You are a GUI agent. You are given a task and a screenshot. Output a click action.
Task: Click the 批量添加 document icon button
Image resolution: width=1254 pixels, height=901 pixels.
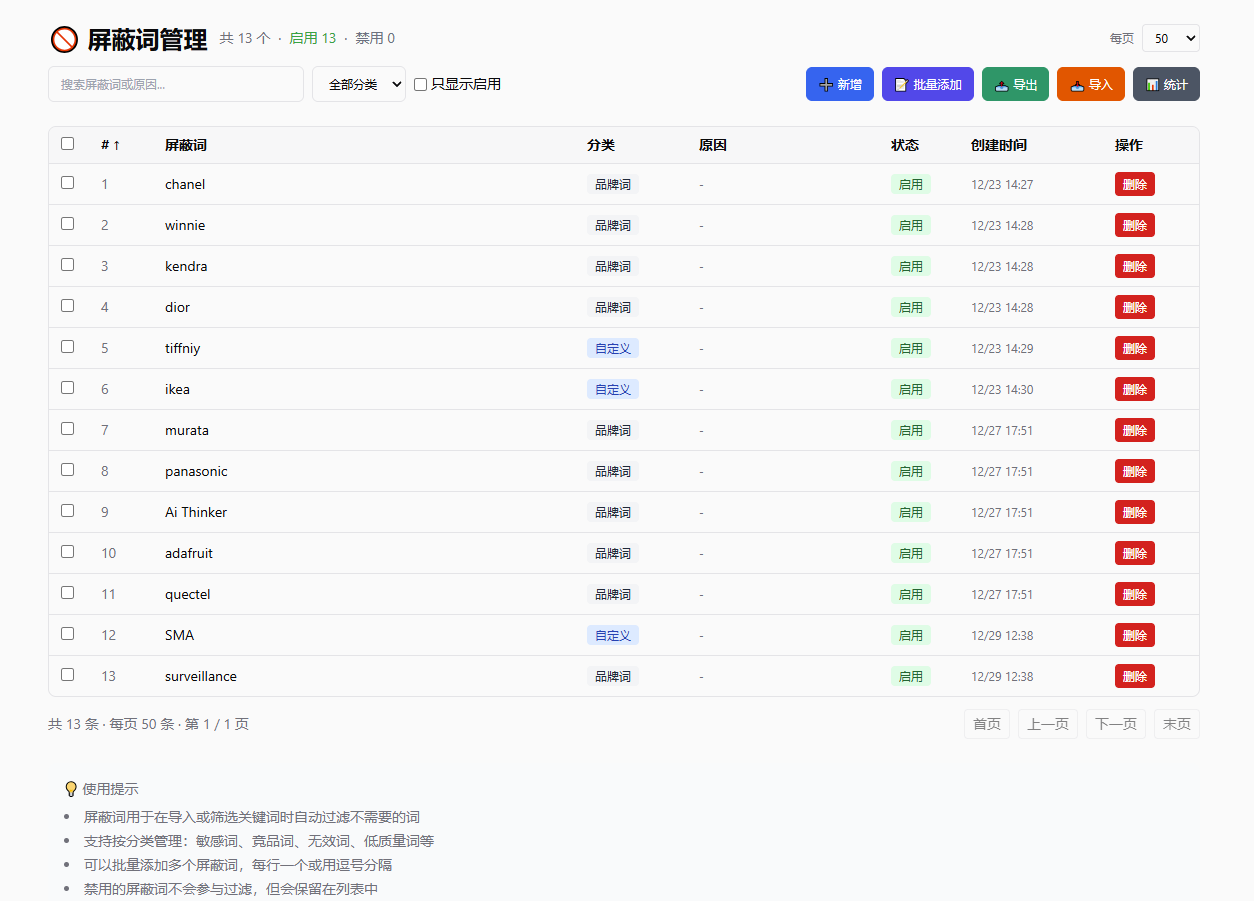click(x=927, y=84)
